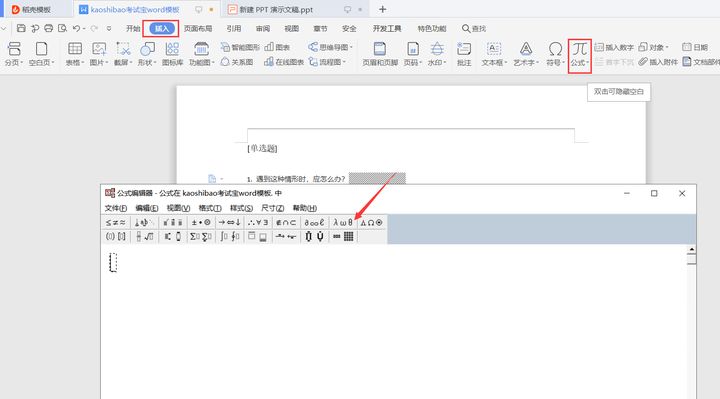The height and width of the screenshot is (399, 720).
Task: Insert a page break with 分页
Action: tap(14, 54)
